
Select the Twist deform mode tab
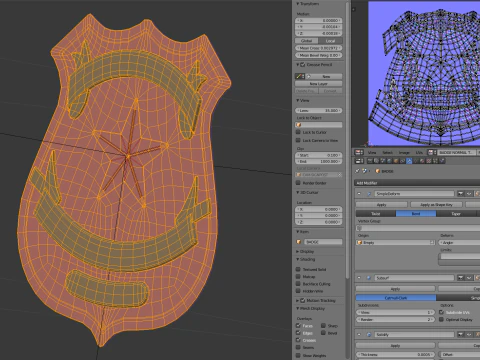(376, 213)
